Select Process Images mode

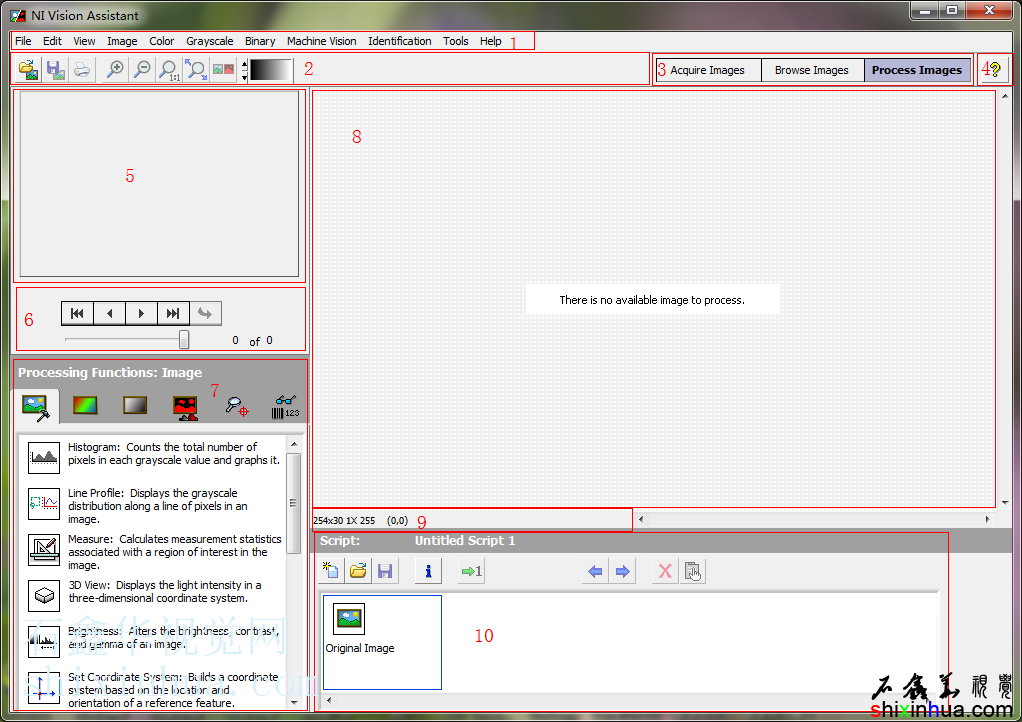[916, 70]
